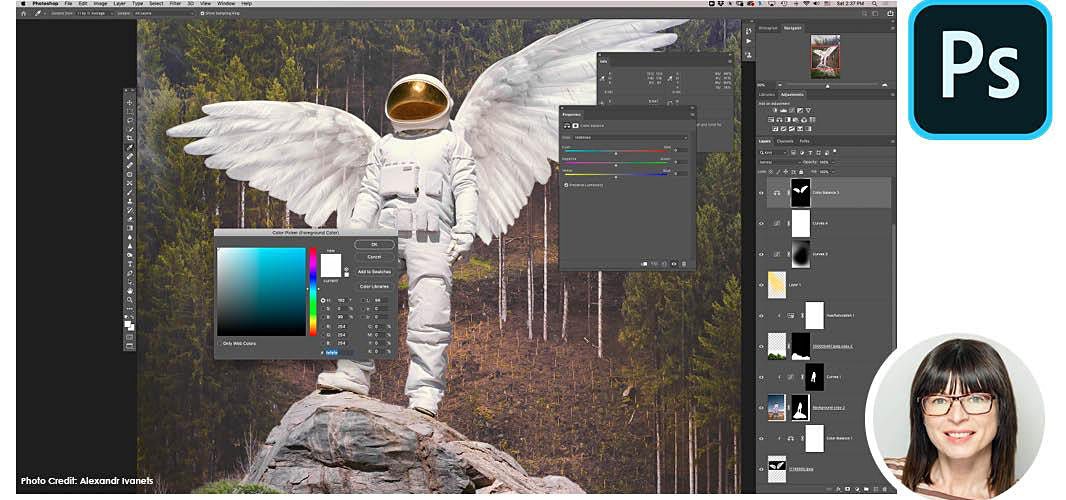Switch to the Libraries tab
The image size is (1066, 500).
[767, 95]
